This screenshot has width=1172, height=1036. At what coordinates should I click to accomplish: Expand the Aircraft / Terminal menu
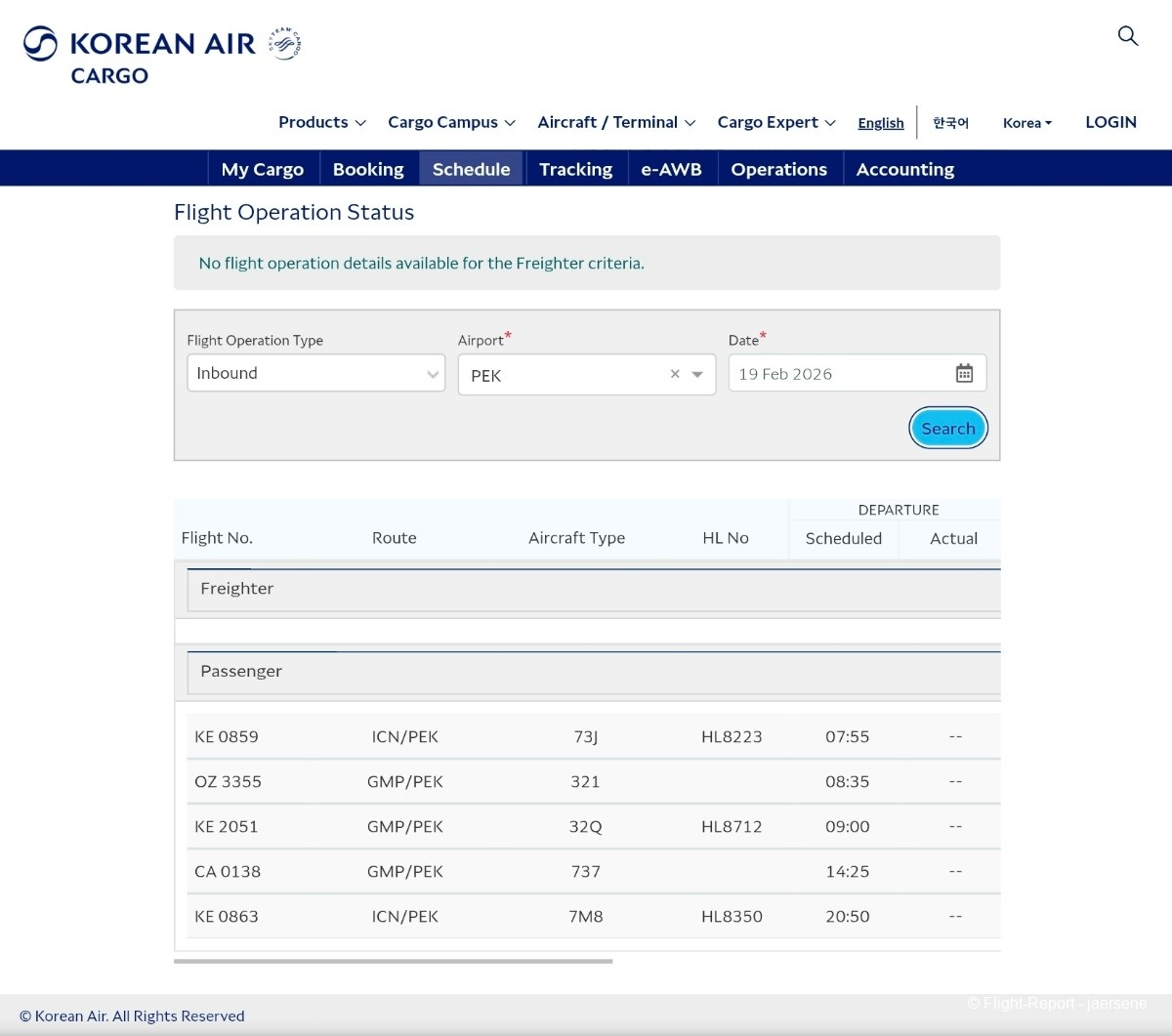(615, 122)
